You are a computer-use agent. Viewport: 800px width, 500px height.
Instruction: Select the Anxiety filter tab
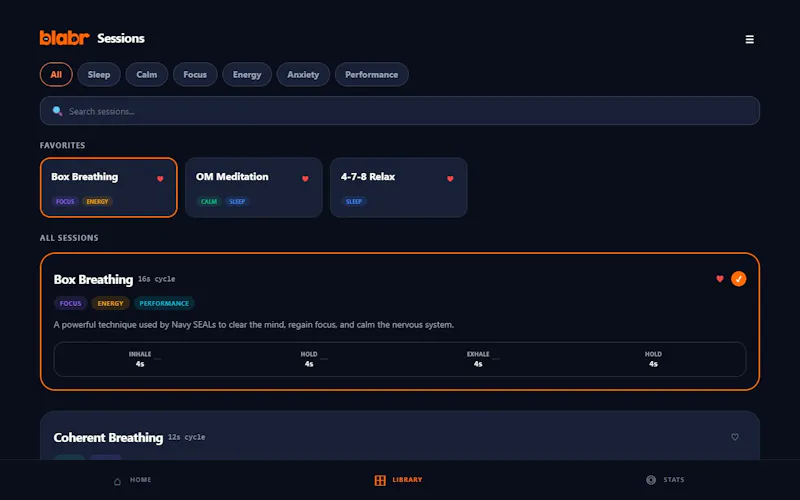pos(303,74)
